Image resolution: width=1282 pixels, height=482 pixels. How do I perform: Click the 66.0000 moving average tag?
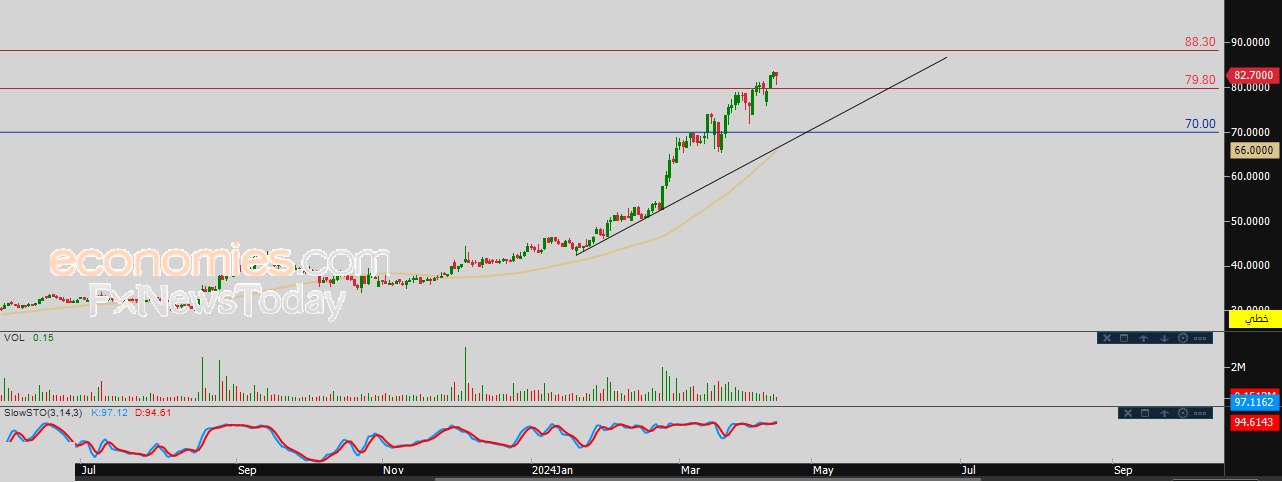[1253, 149]
